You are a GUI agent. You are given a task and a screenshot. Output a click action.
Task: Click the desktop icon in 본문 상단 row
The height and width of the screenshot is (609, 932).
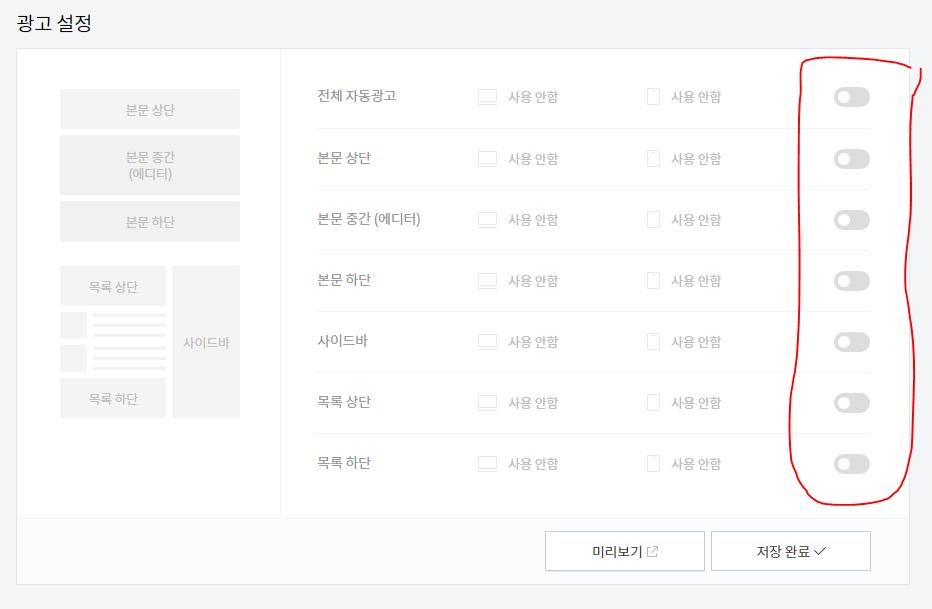click(x=487, y=159)
